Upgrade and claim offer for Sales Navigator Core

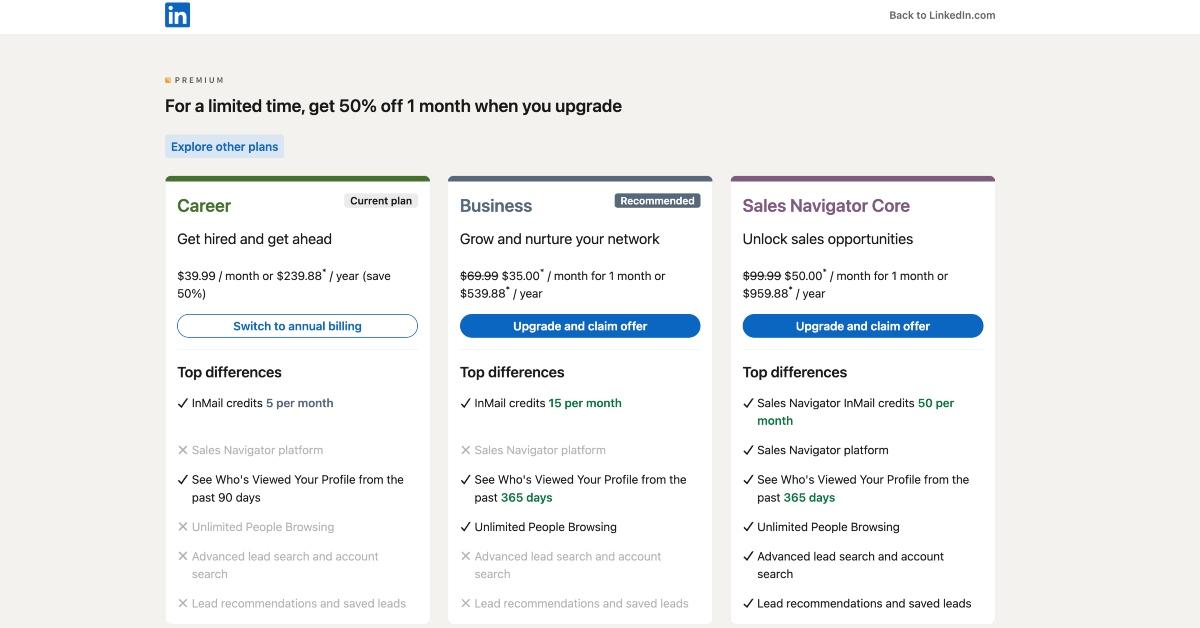coord(862,326)
